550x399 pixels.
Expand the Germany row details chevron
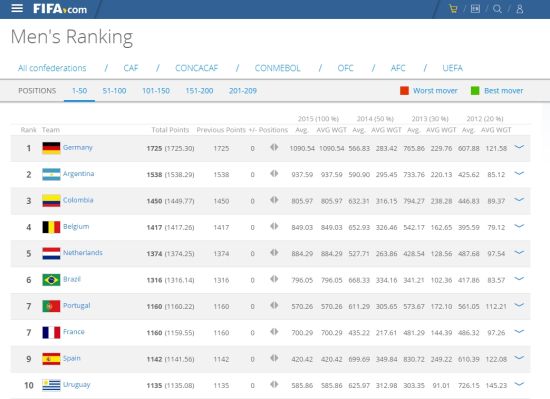(x=519, y=147)
